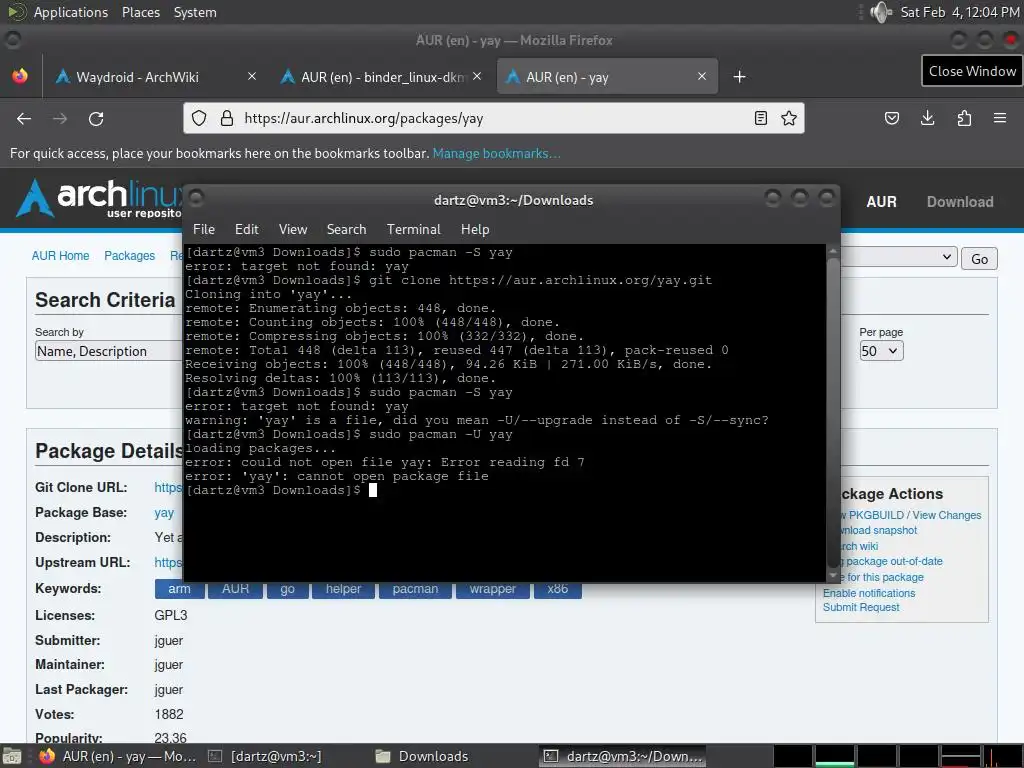Switch to Downloads taskbar file manager
Image resolution: width=1024 pixels, height=768 pixels.
click(423, 756)
